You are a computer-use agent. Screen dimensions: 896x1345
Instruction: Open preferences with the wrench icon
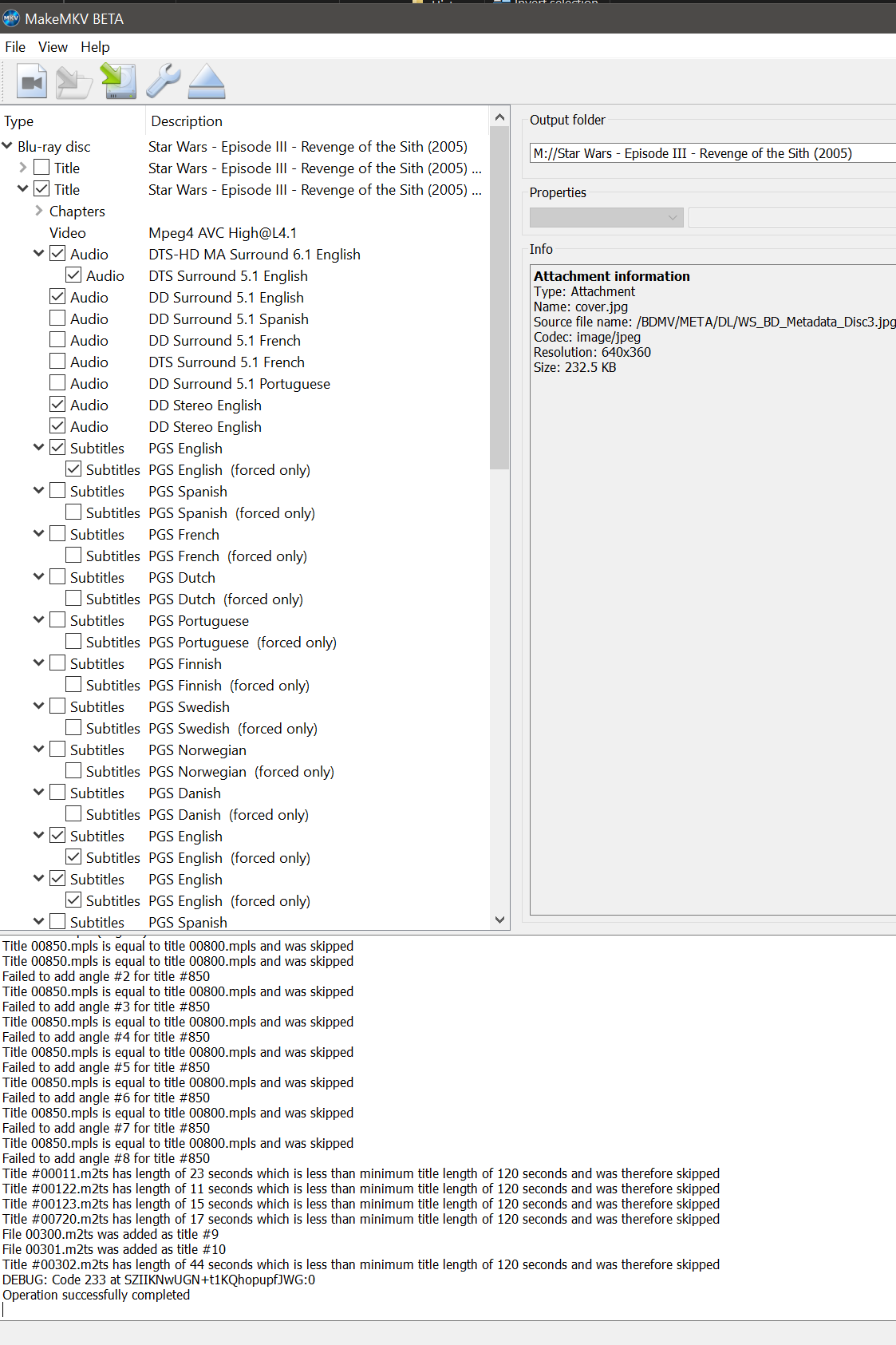pyautogui.click(x=163, y=81)
